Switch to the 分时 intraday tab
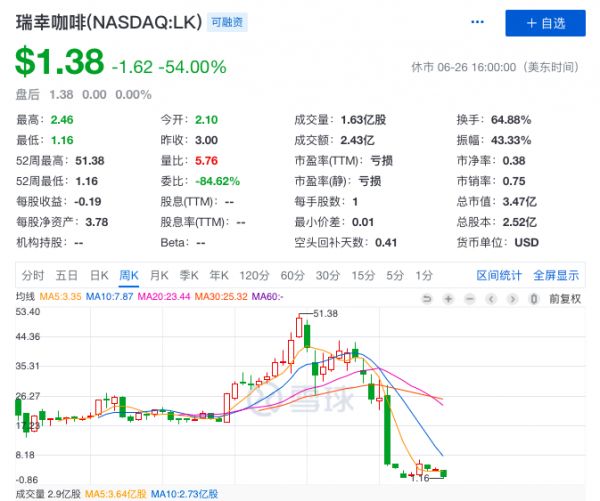The width and height of the screenshot is (600, 501). (32, 274)
